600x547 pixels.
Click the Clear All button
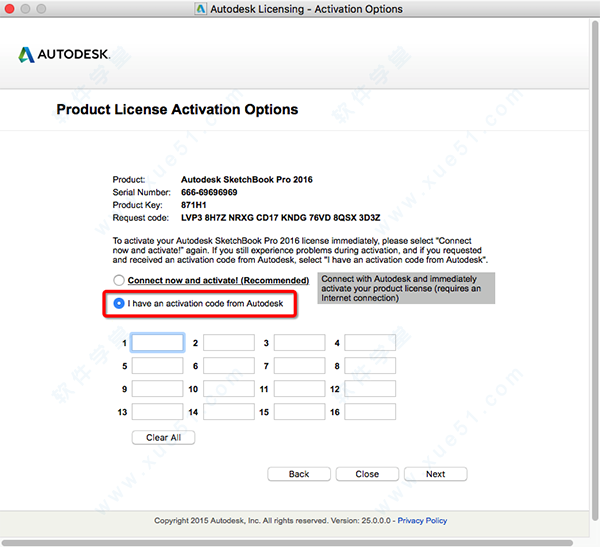click(163, 438)
